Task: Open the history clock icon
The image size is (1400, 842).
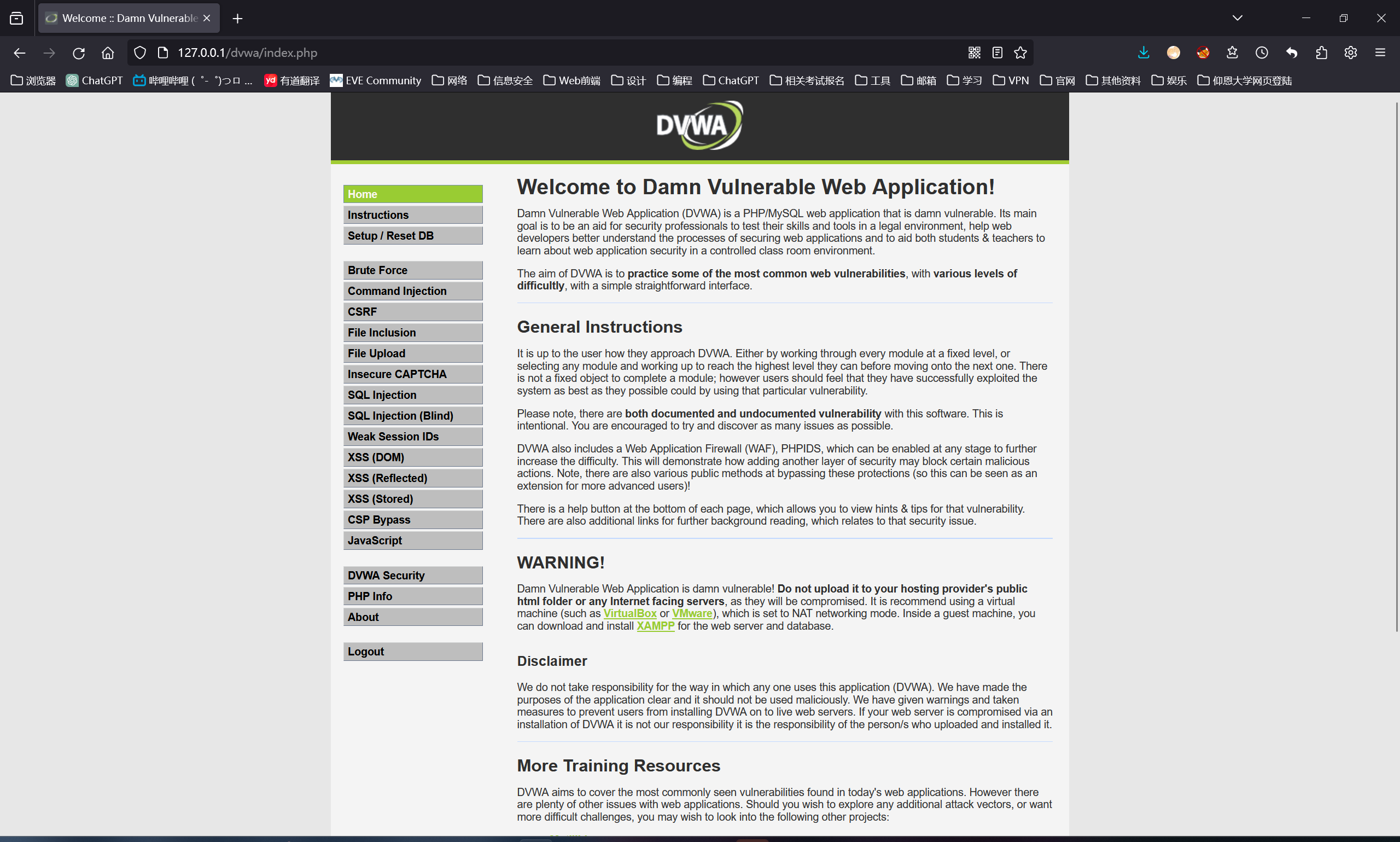Action: 1262,53
